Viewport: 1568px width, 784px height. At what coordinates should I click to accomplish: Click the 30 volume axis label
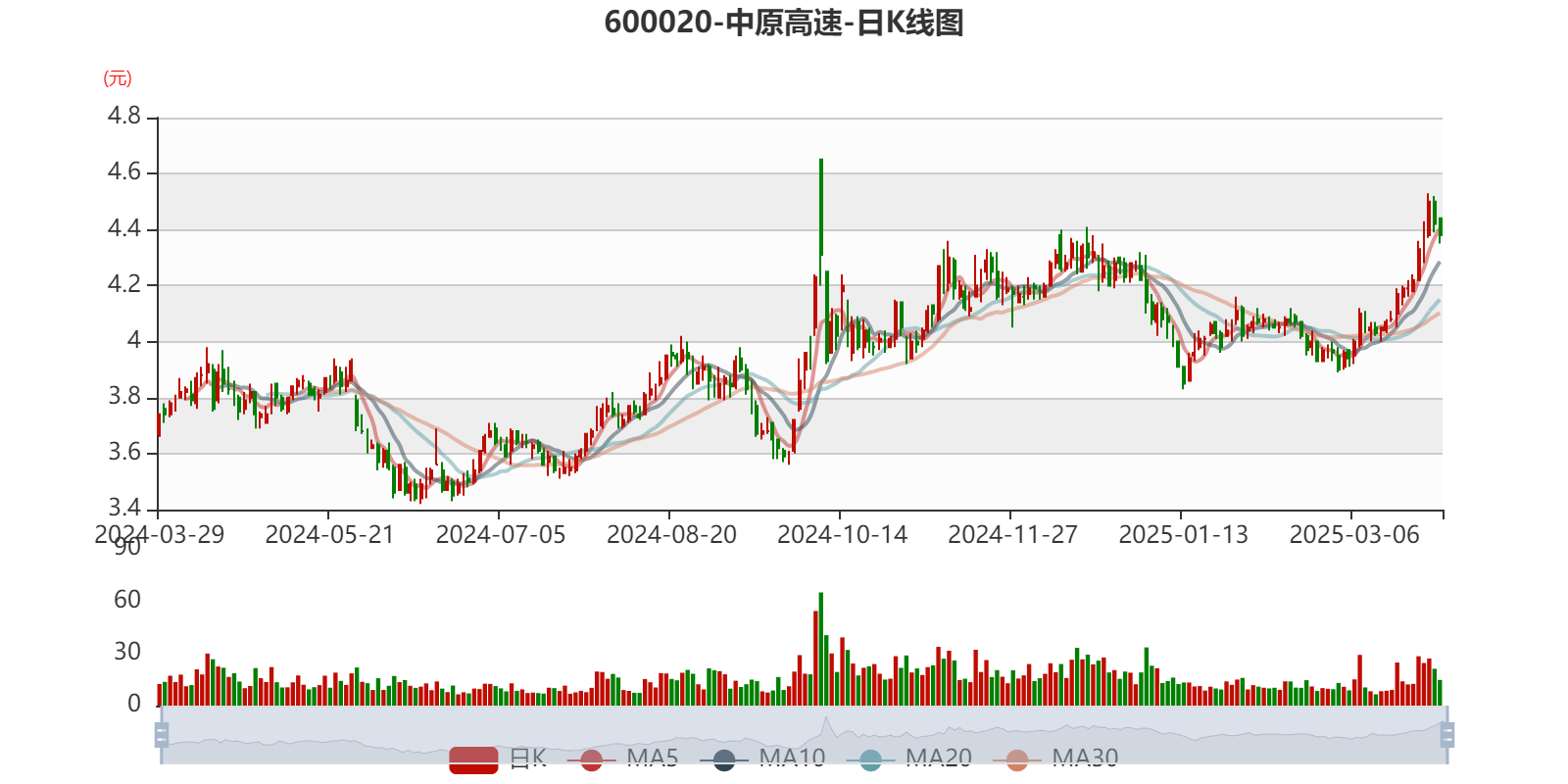pos(127,652)
